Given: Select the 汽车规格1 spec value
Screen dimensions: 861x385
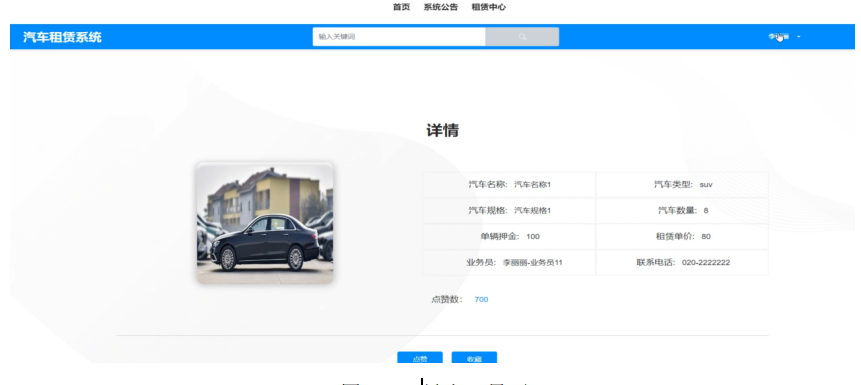Looking at the screenshot, I should click(x=532, y=210).
